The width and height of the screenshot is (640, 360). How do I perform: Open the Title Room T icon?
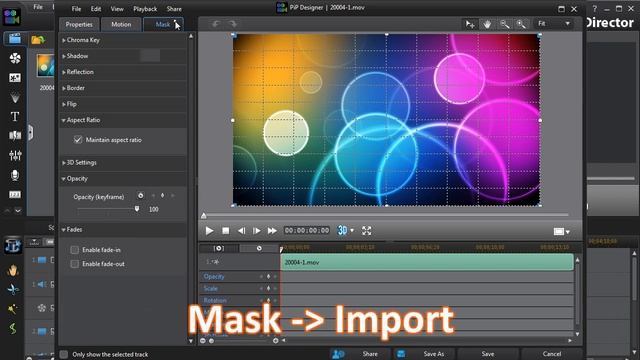[x=15, y=117]
